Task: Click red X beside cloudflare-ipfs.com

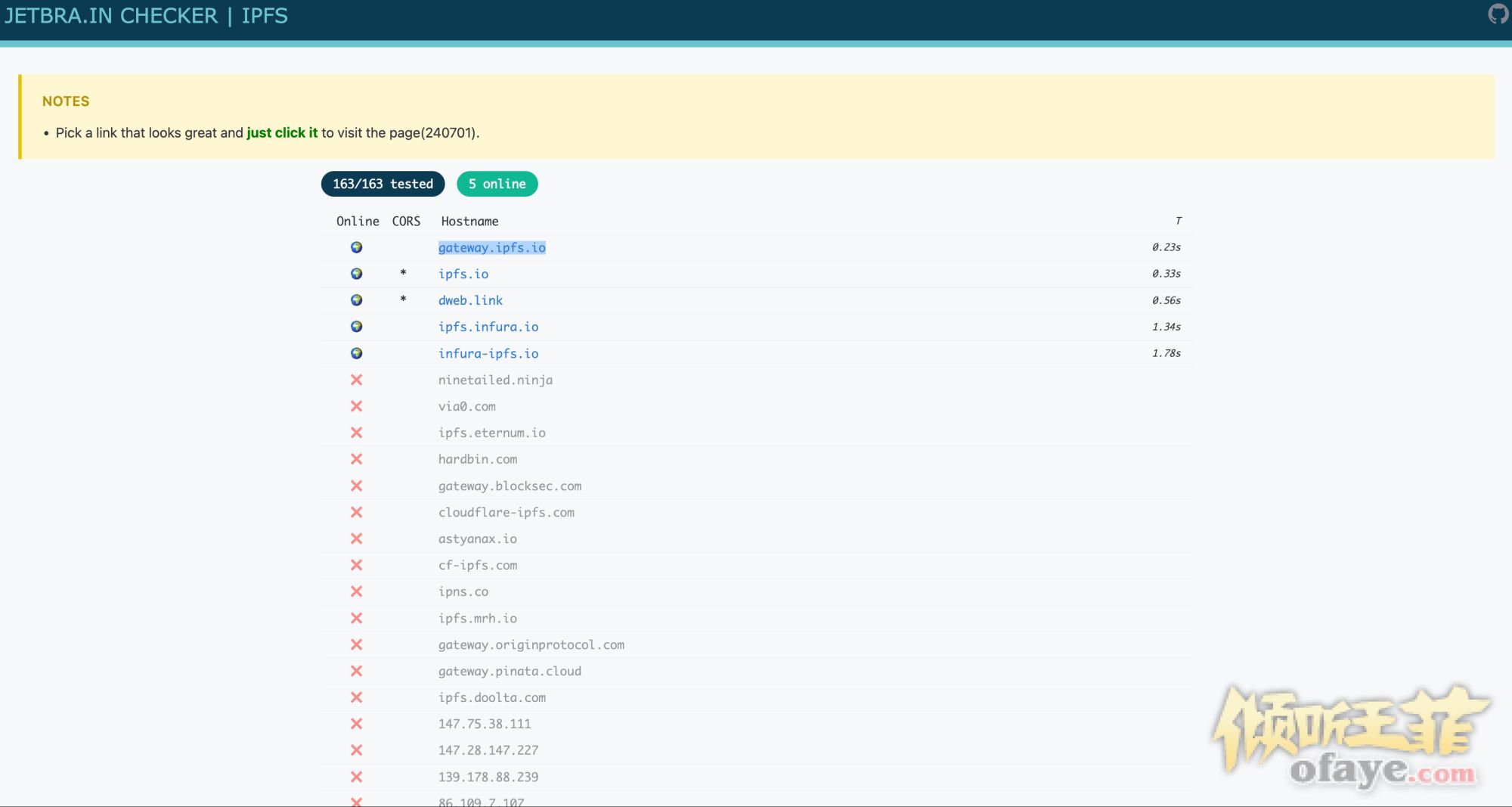Action: 357,512
